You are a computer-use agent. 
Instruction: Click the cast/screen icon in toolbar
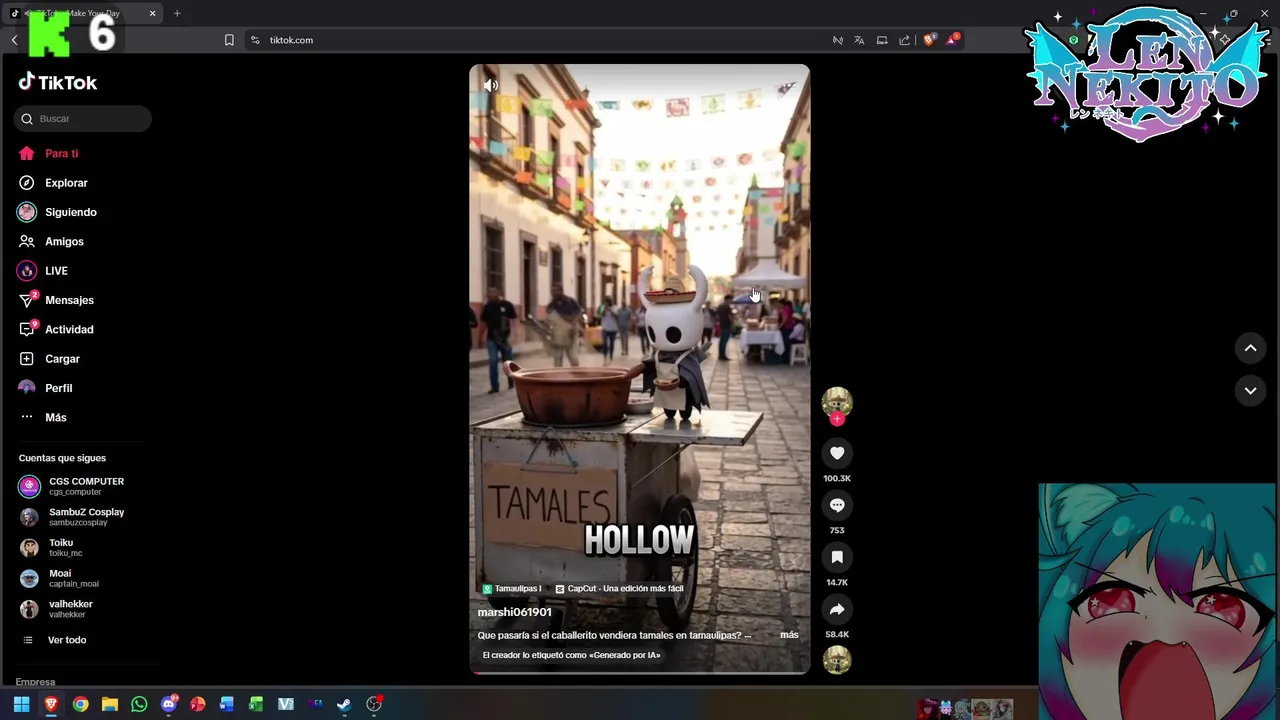pyautogui.click(x=882, y=40)
